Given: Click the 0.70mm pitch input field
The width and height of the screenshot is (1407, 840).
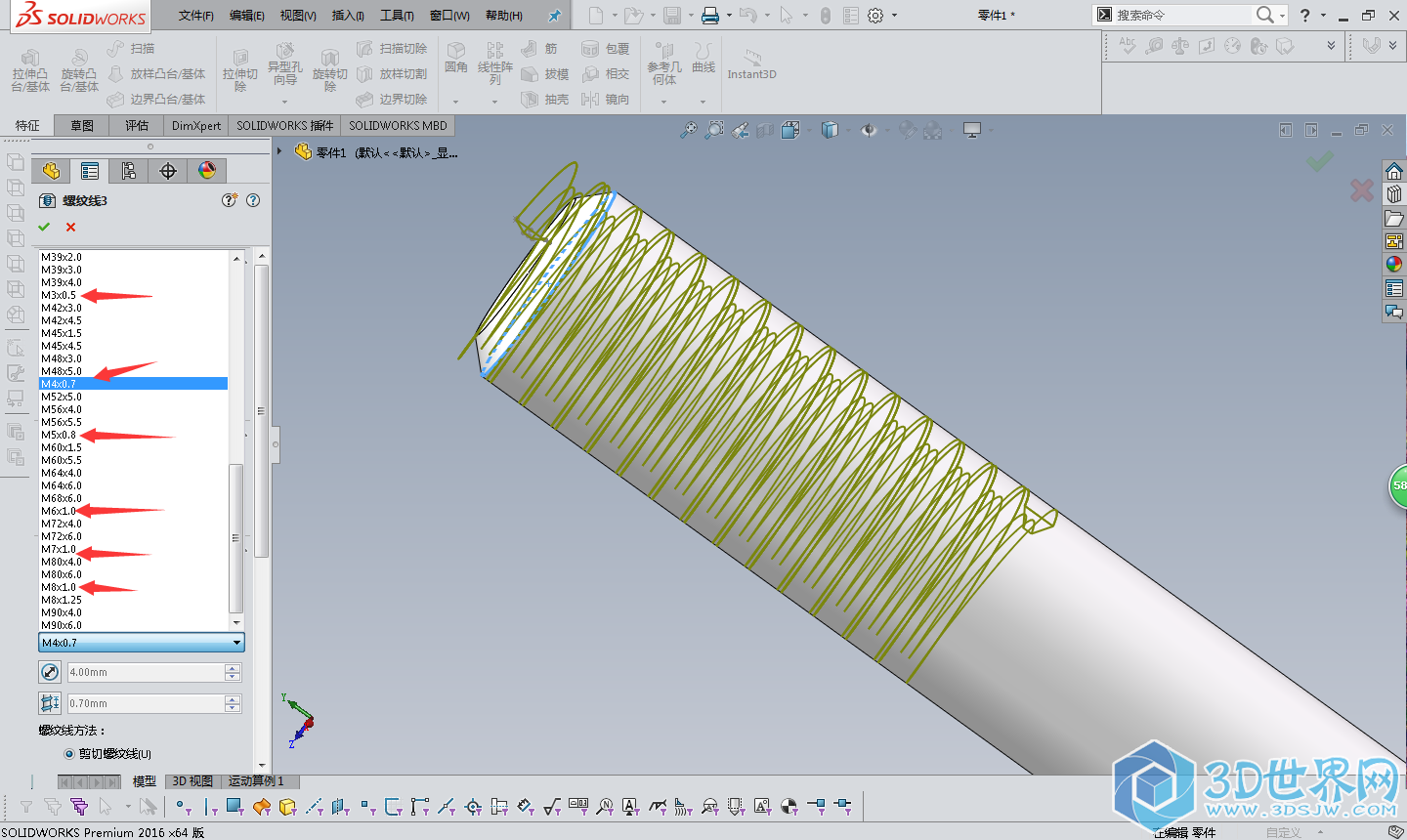Looking at the screenshot, I should click(x=146, y=703).
